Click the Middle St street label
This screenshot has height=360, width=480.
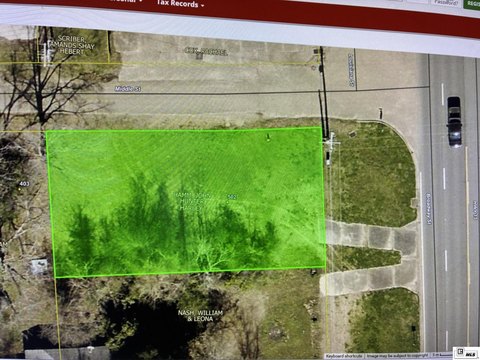128,89
